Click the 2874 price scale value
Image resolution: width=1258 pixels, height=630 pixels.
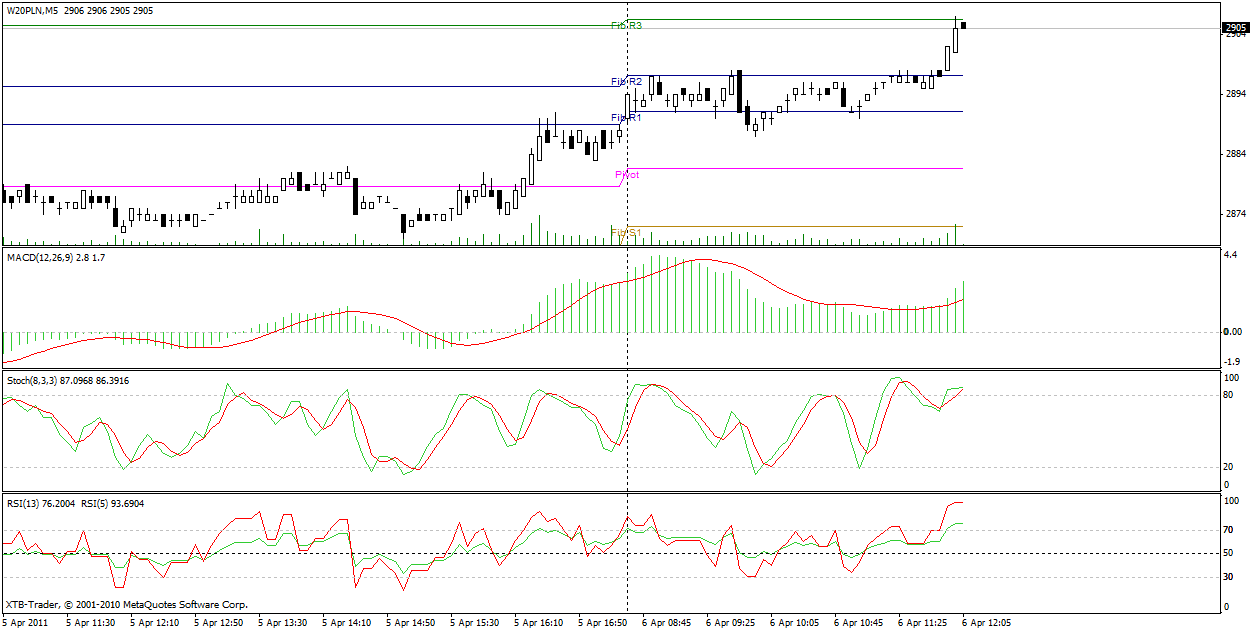[x=1235, y=214]
